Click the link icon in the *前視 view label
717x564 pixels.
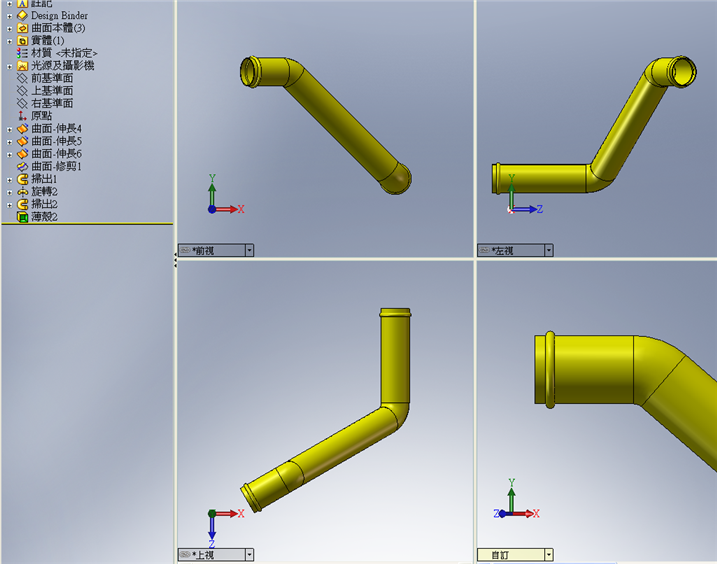coord(185,250)
